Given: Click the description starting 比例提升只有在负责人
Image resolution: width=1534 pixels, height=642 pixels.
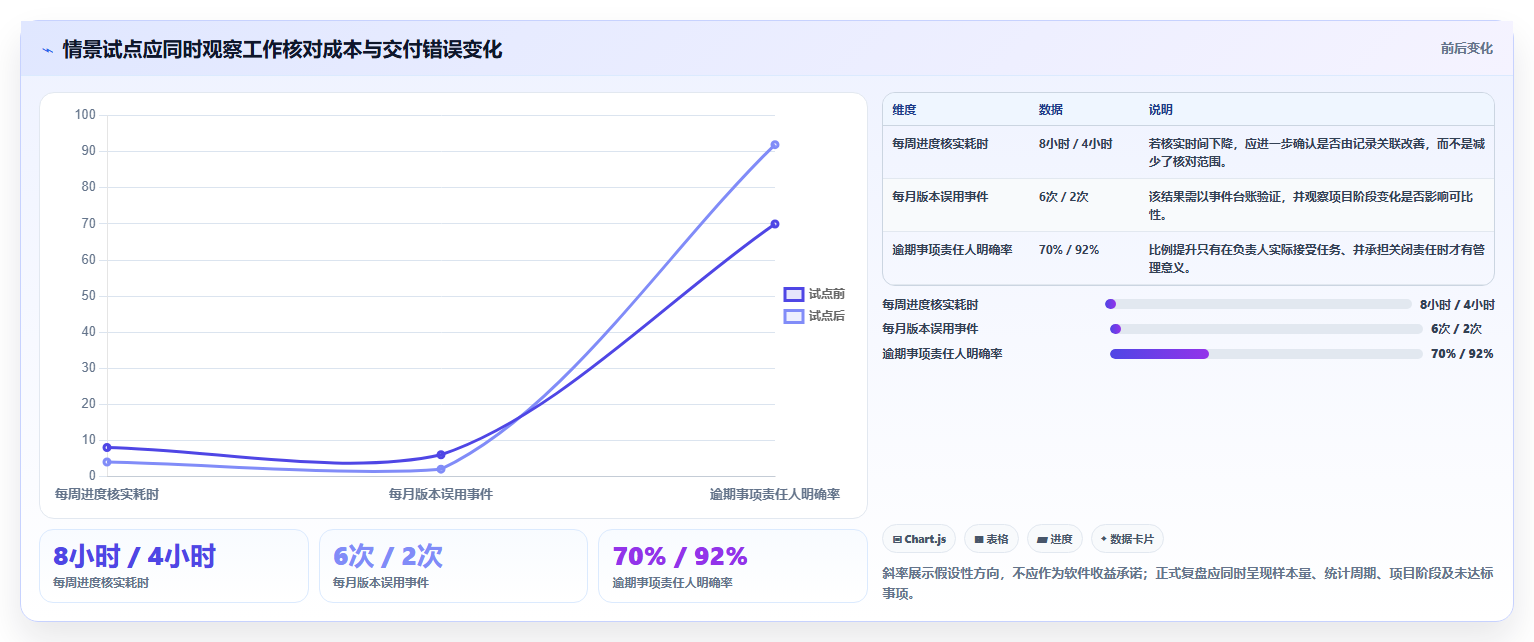Looking at the screenshot, I should pyautogui.click(x=1317, y=258).
